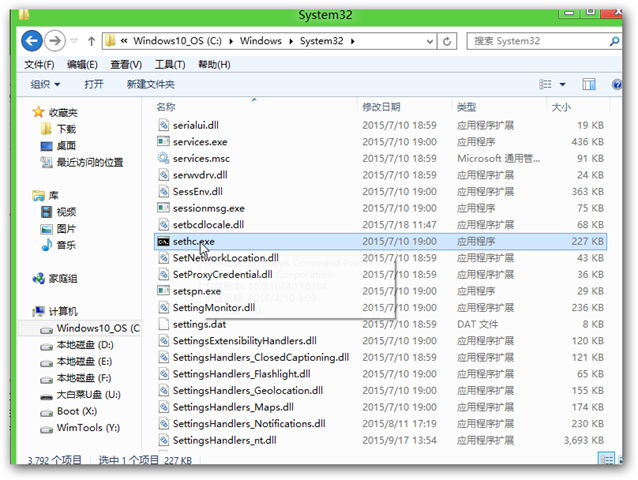Click the sethc.exe command prompt icon

click(x=163, y=242)
